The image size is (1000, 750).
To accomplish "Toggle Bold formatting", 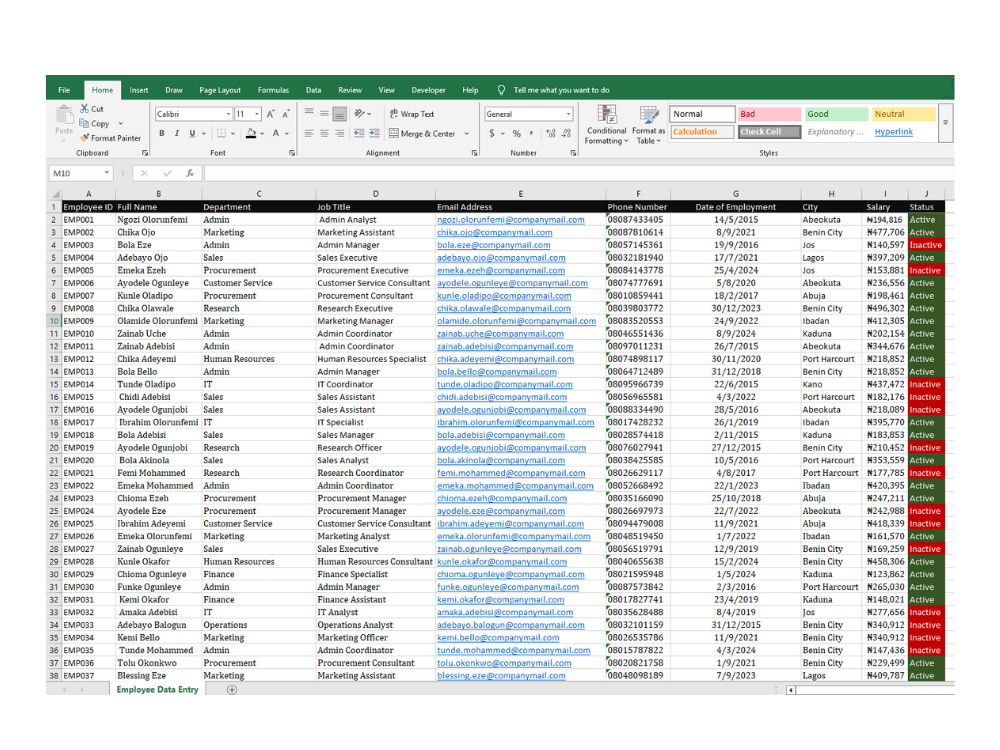I will [162, 133].
